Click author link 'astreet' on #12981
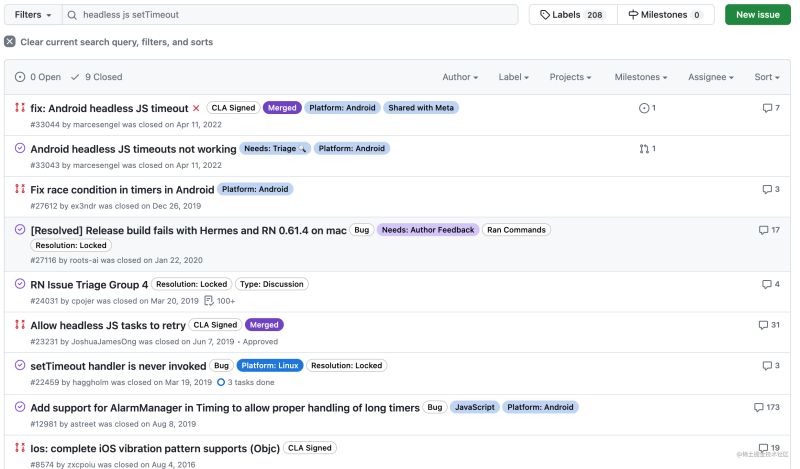This screenshot has width=800, height=469. pos(83,424)
